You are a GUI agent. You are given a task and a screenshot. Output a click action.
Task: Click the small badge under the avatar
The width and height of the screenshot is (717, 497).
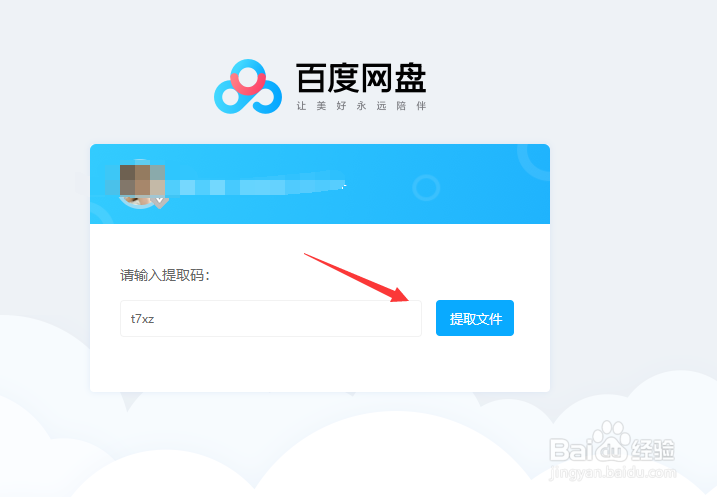point(160,202)
